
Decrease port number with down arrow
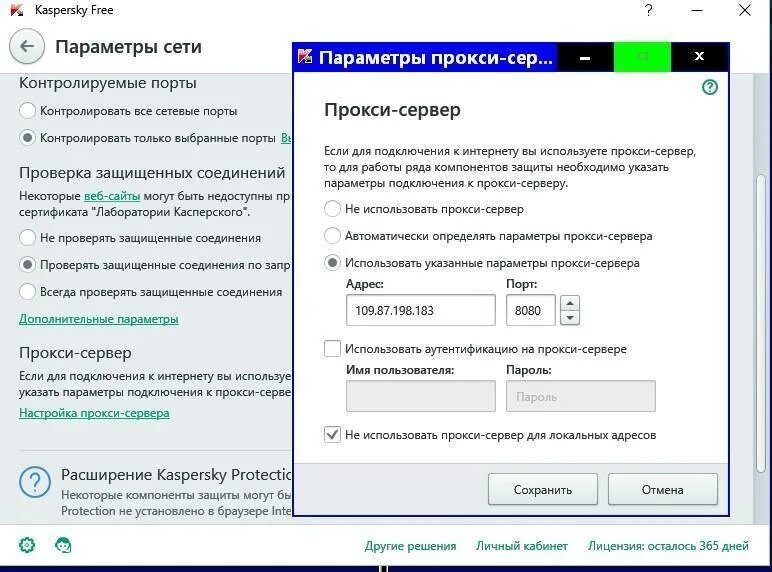point(570,318)
